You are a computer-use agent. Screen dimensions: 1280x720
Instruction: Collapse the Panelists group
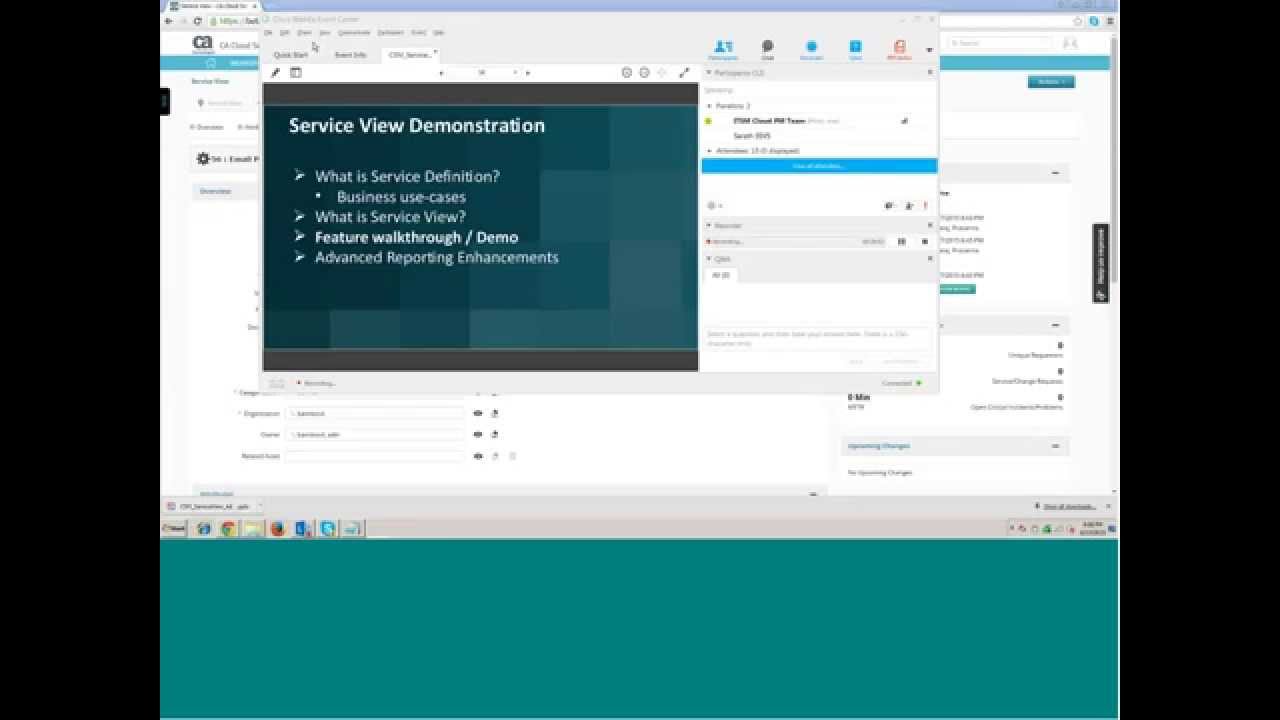click(x=709, y=106)
